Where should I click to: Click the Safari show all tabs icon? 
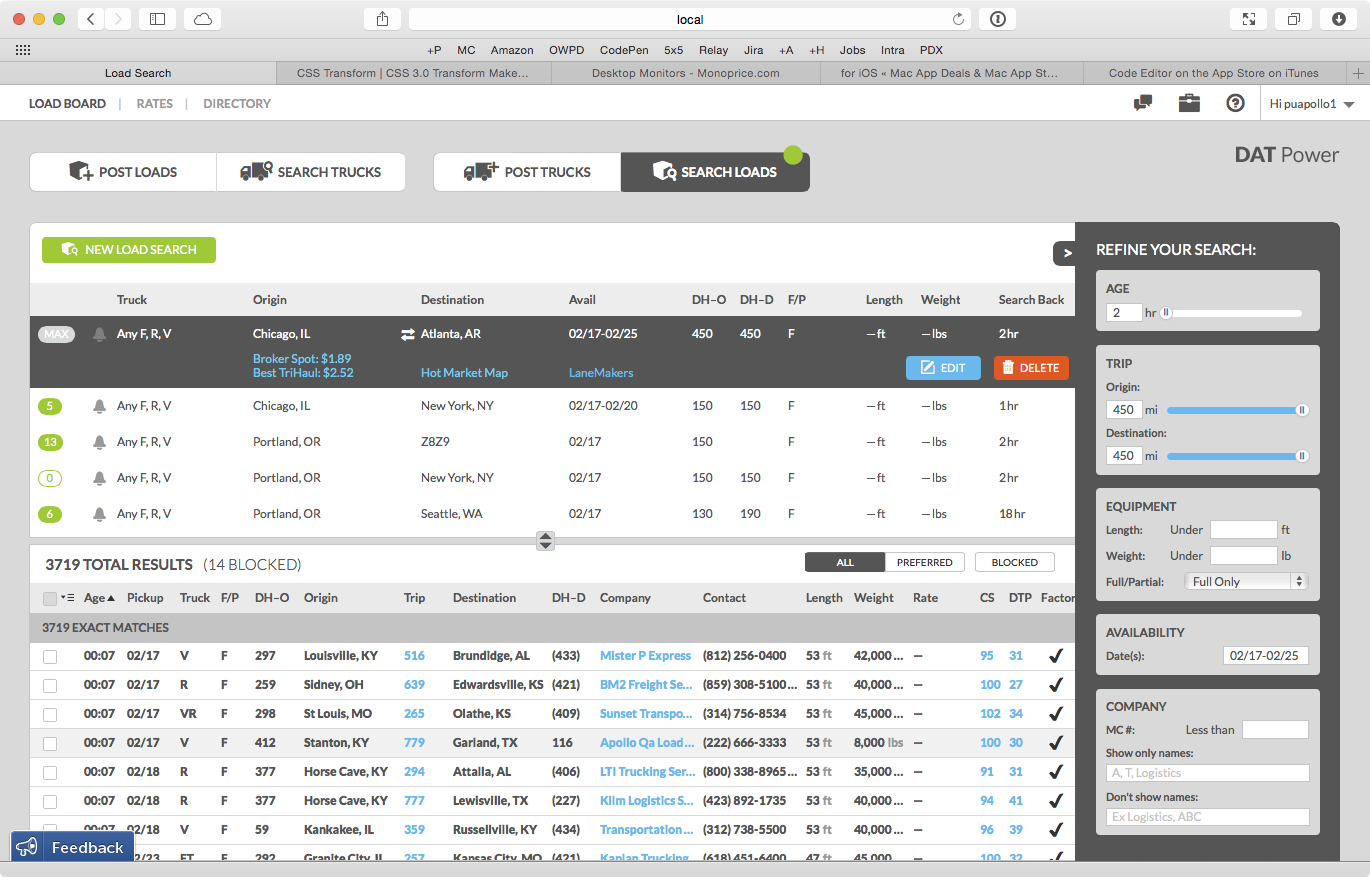click(x=1294, y=19)
